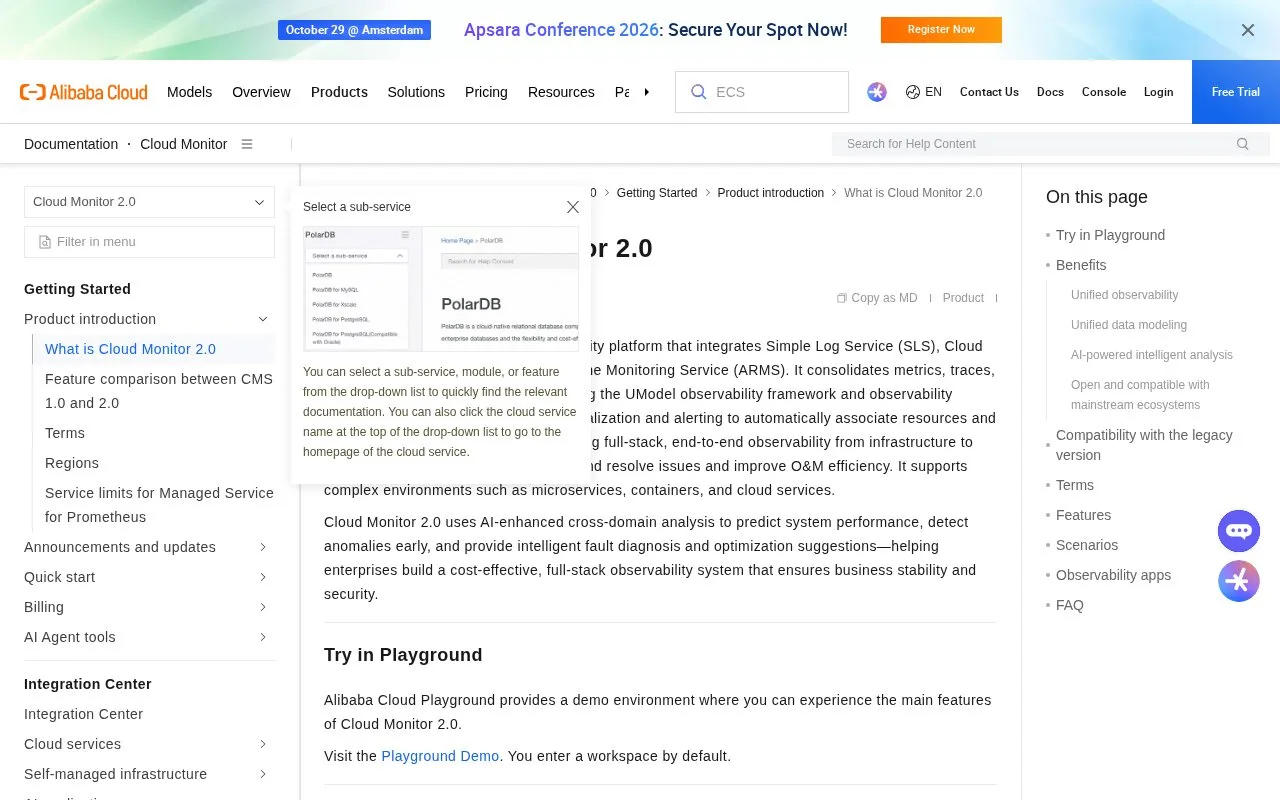1280x800 pixels.
Task: Click the Filter in menu field
Action: (x=149, y=242)
